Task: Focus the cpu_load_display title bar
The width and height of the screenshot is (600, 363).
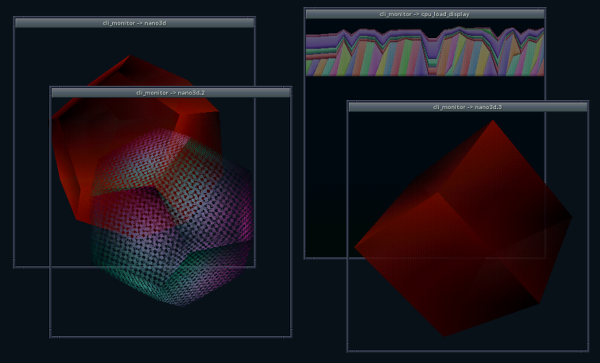Action: pyautogui.click(x=425, y=14)
